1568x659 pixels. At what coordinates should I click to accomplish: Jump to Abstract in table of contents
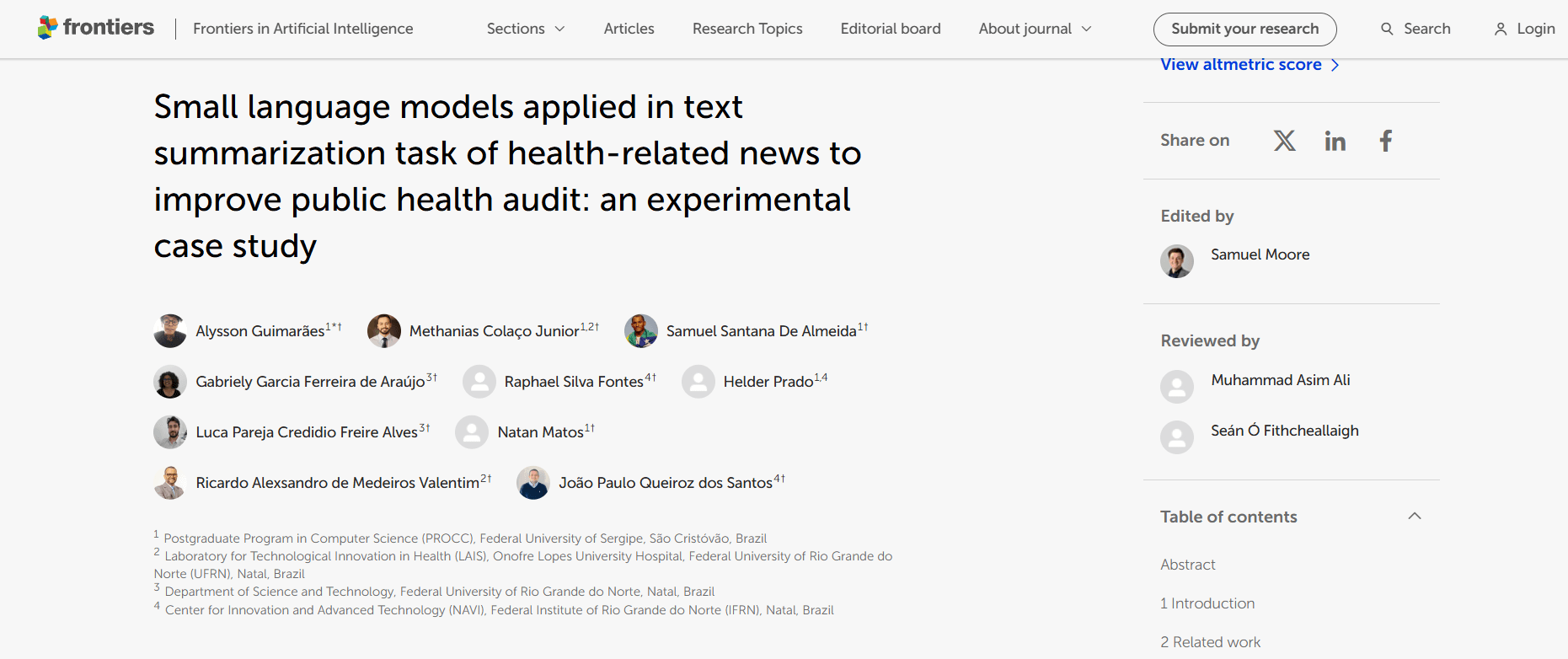[x=1187, y=565]
